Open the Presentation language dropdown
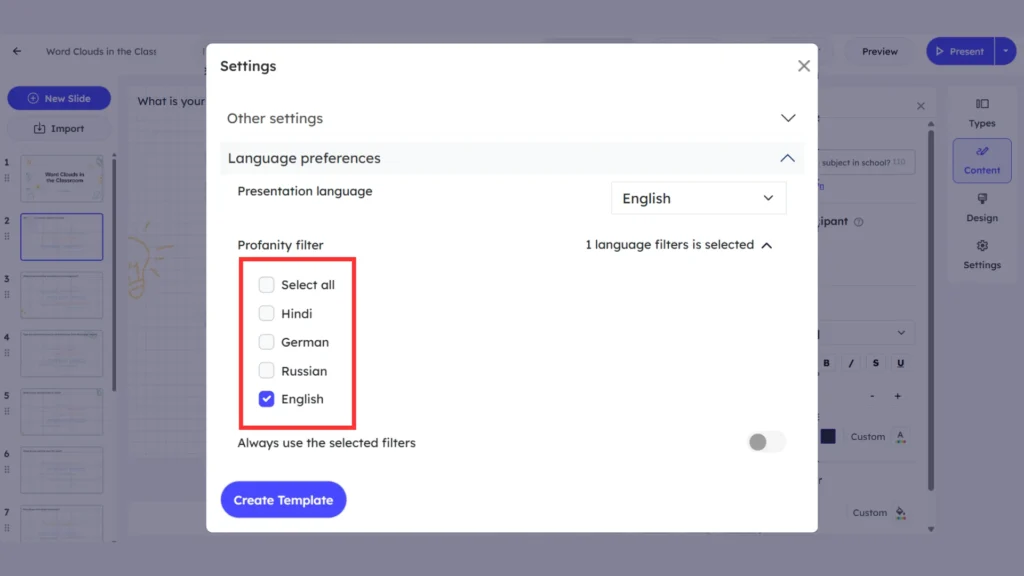Image resolution: width=1024 pixels, height=576 pixels. 698,197
